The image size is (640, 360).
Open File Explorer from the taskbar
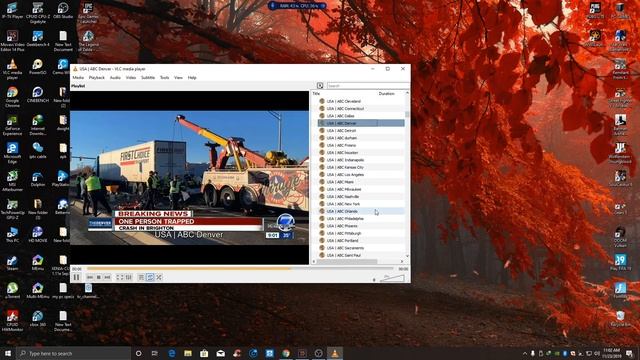click(x=188, y=353)
